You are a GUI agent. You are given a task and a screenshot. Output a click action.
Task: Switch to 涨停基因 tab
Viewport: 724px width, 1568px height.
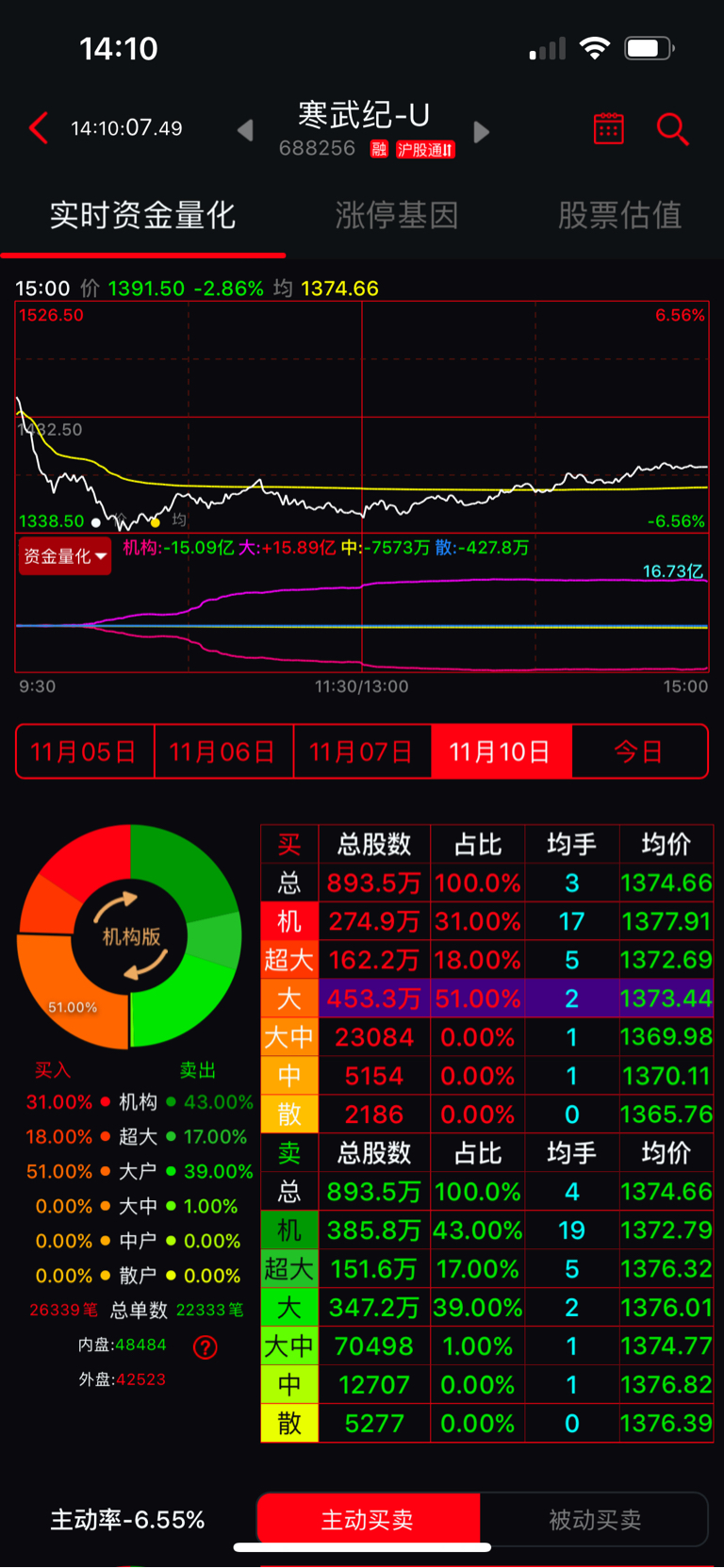(397, 215)
